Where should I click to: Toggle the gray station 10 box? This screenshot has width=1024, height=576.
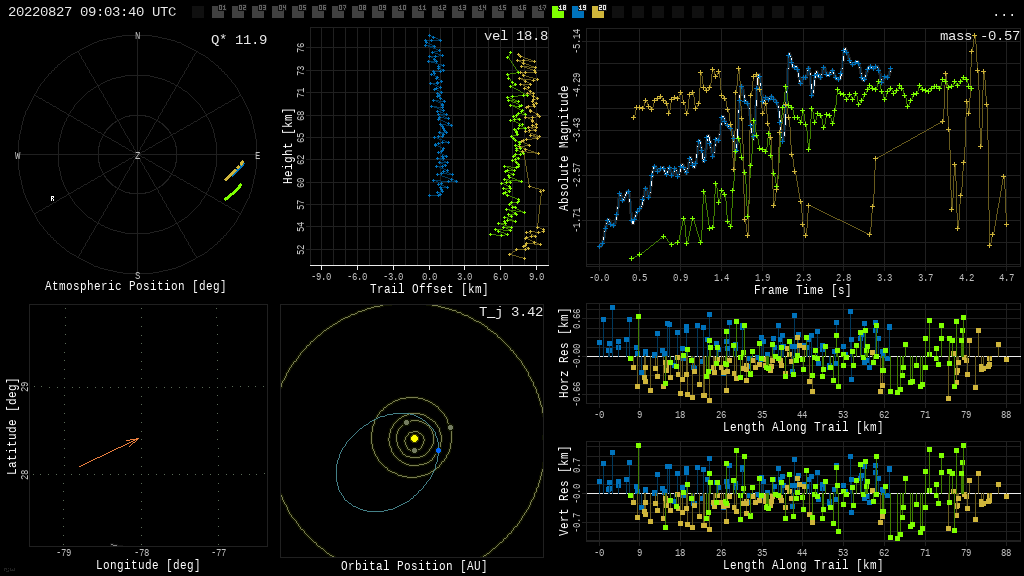click(398, 12)
